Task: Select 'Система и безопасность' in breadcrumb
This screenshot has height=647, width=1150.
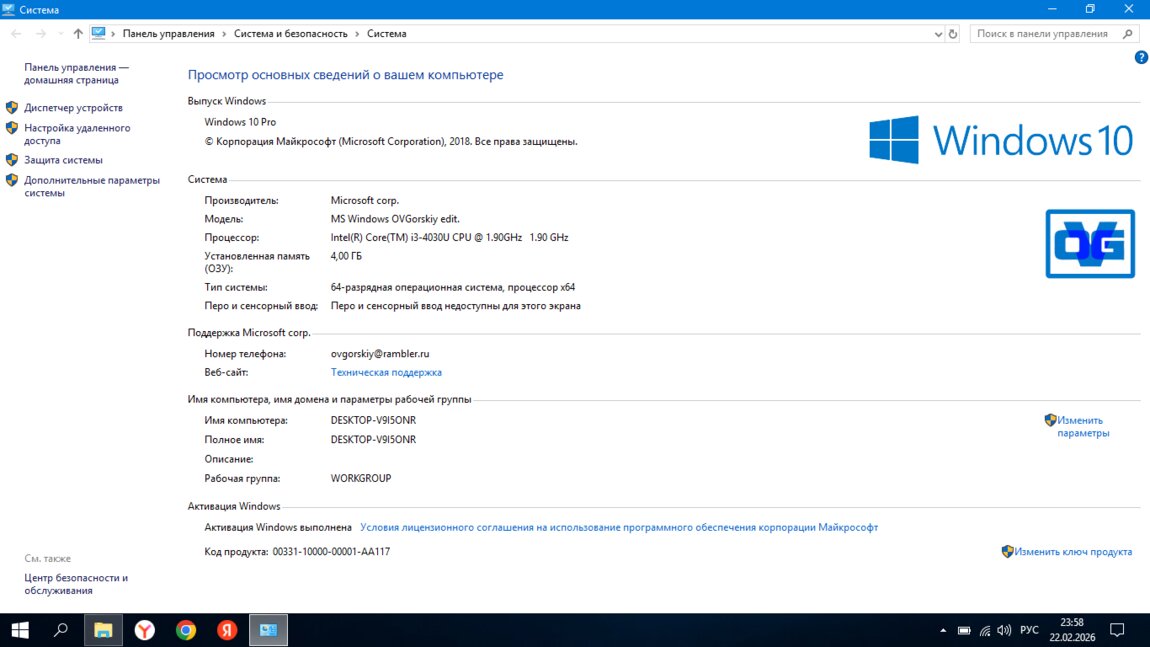Action: (290, 34)
